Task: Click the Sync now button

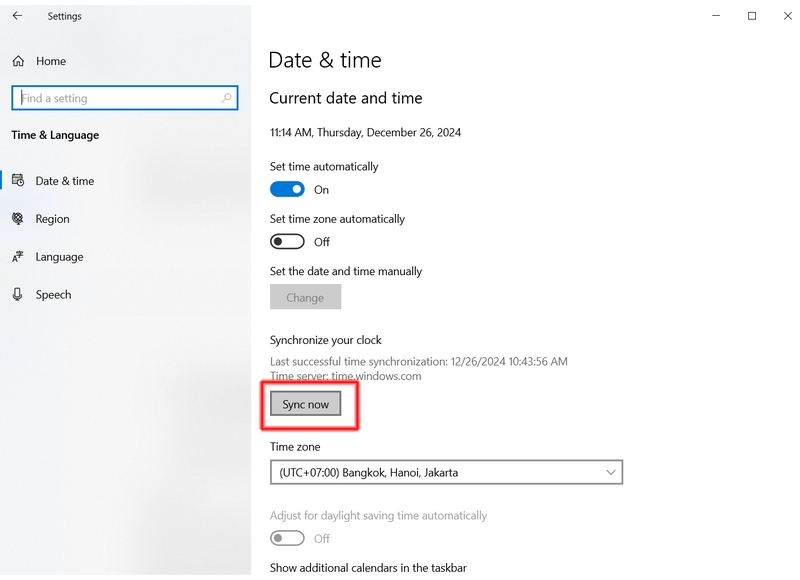Action: click(306, 404)
